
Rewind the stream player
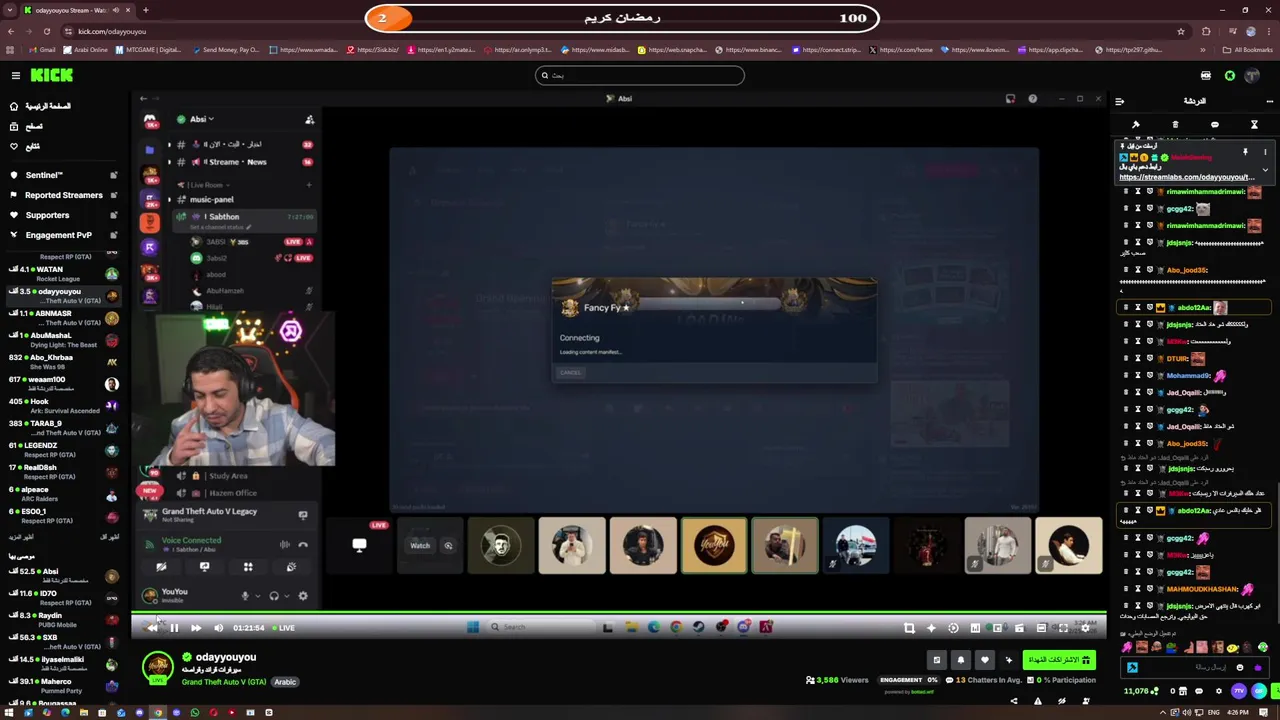[152, 628]
